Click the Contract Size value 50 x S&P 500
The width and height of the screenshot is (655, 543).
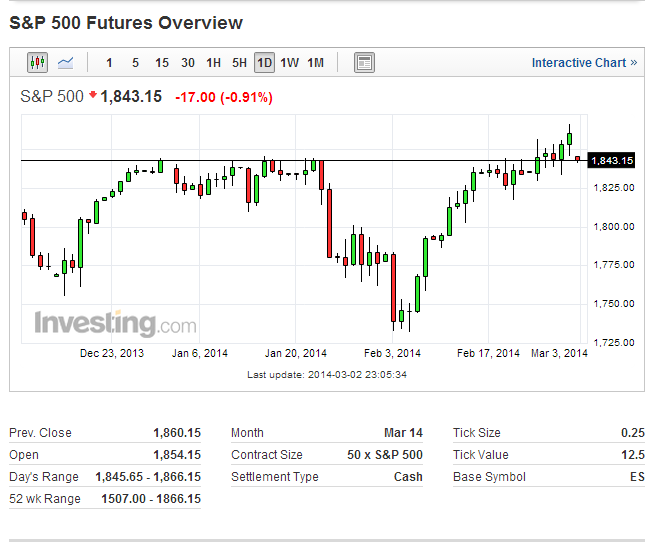385,455
